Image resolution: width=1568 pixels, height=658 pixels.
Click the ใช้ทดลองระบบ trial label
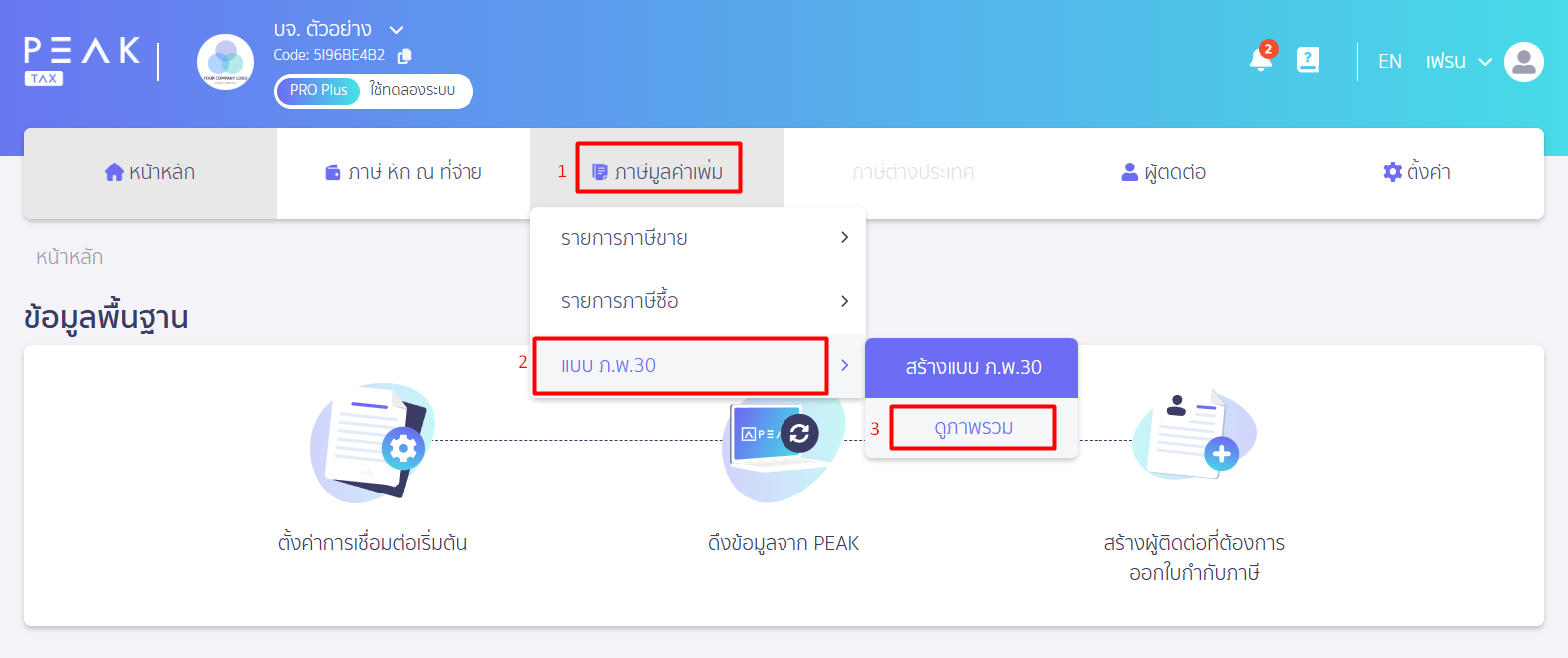coord(412,90)
